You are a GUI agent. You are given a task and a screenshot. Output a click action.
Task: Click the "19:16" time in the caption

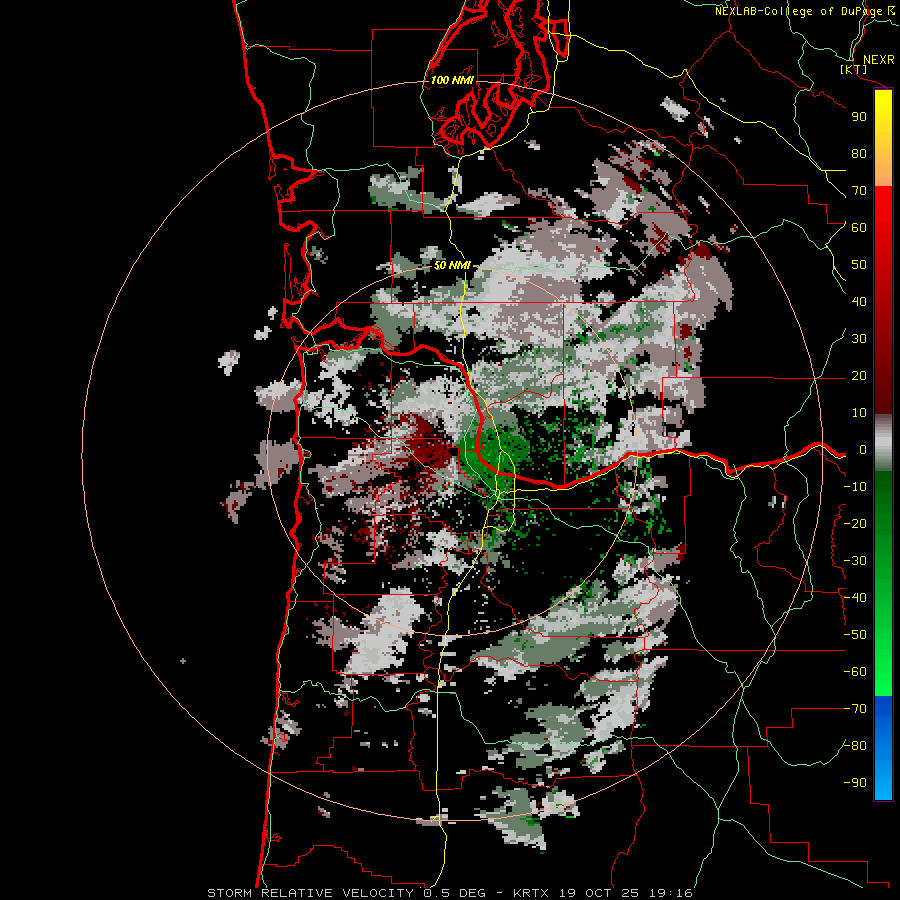(671, 893)
